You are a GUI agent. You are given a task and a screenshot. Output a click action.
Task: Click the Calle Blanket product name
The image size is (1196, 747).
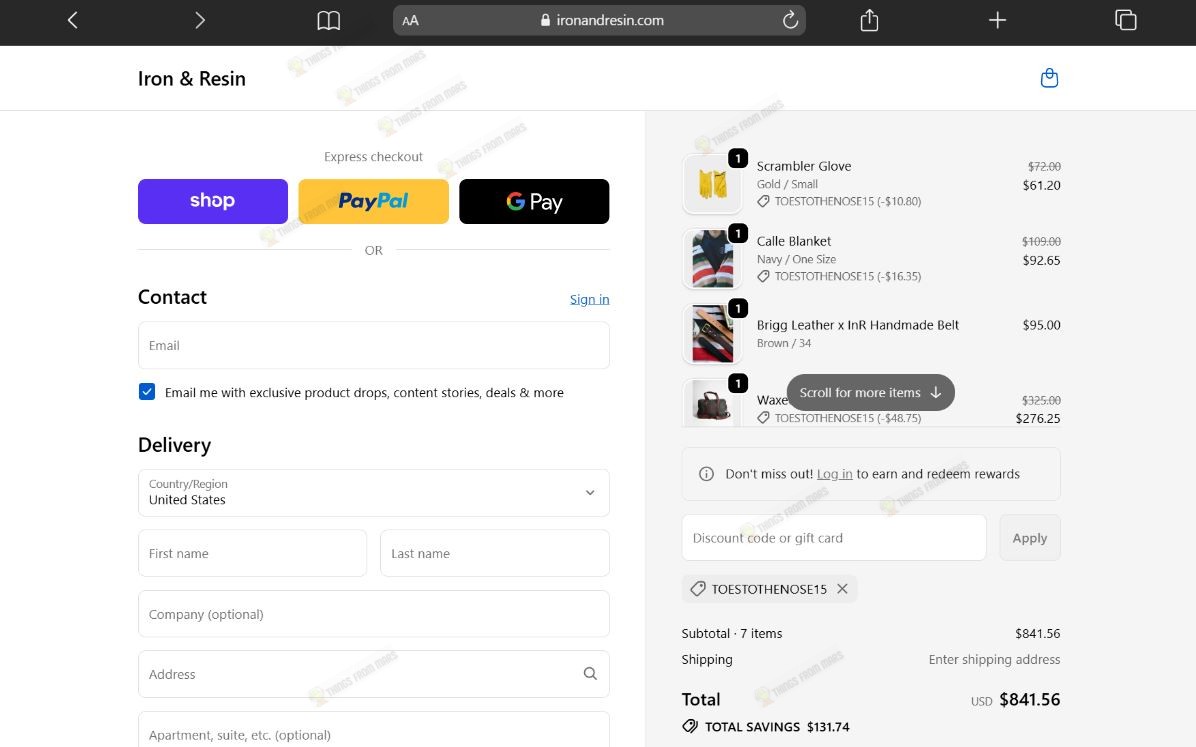click(794, 240)
